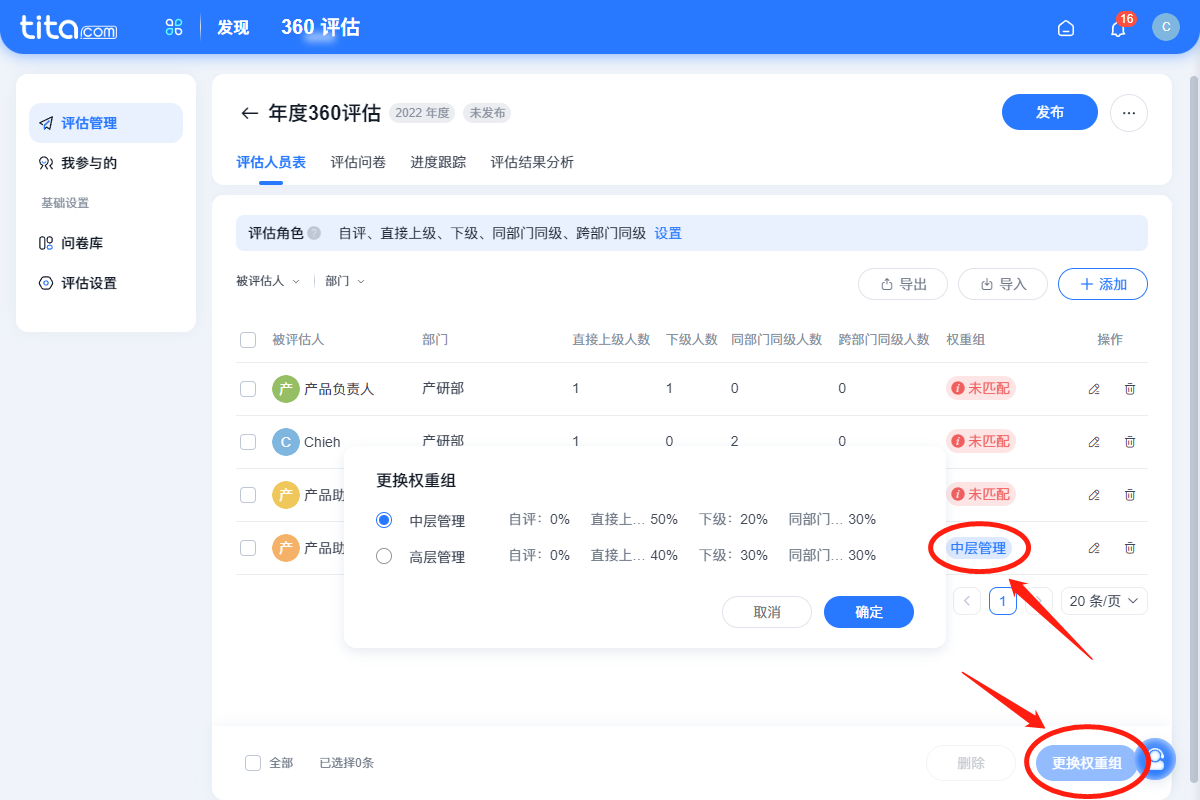Go to the home icon in the top bar

[1066, 28]
